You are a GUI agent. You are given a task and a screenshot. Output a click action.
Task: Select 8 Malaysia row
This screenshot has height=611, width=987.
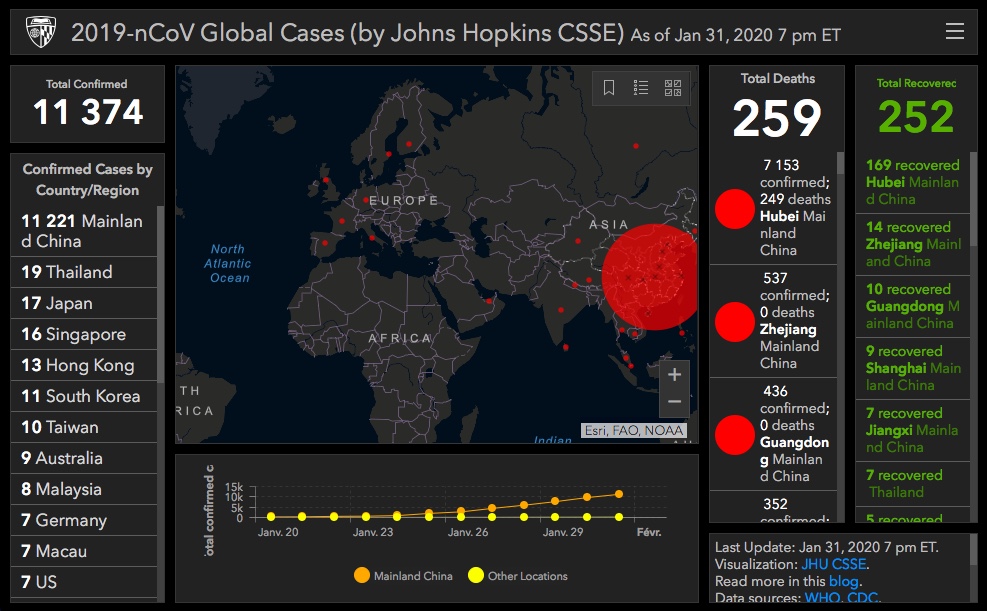pyautogui.click(x=84, y=489)
